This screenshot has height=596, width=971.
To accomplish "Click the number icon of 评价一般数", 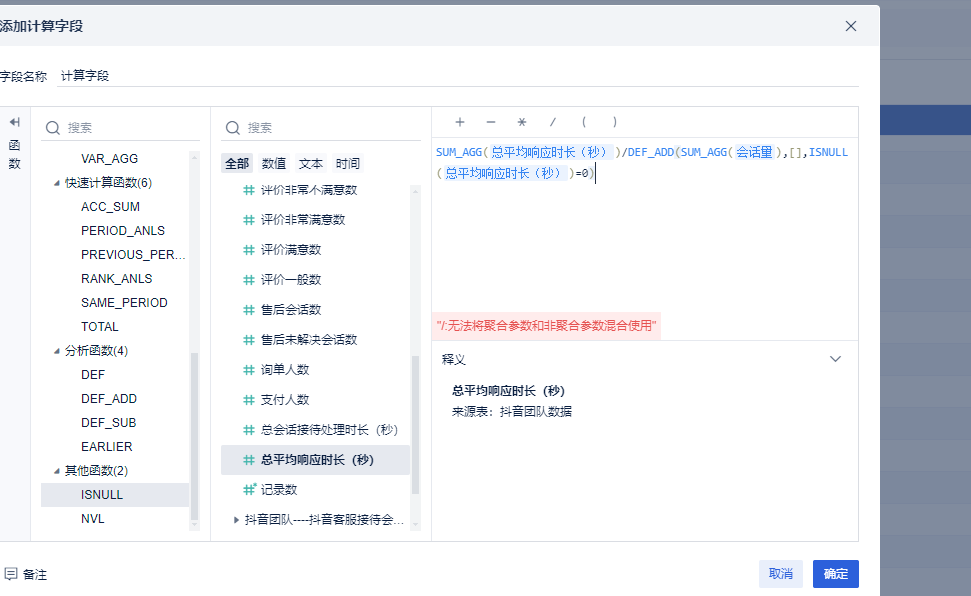I will 249,279.
